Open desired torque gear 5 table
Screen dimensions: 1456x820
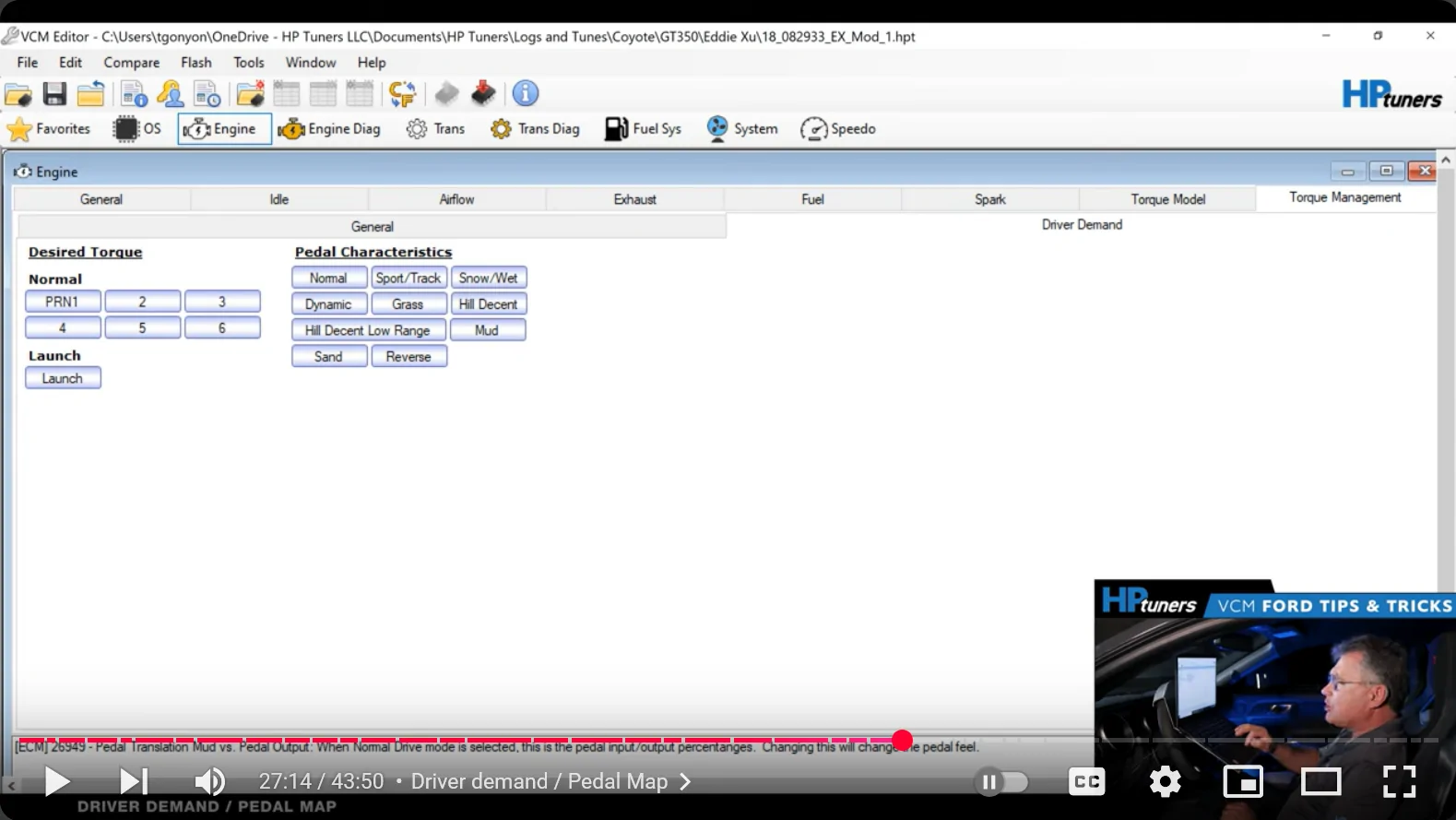point(143,327)
